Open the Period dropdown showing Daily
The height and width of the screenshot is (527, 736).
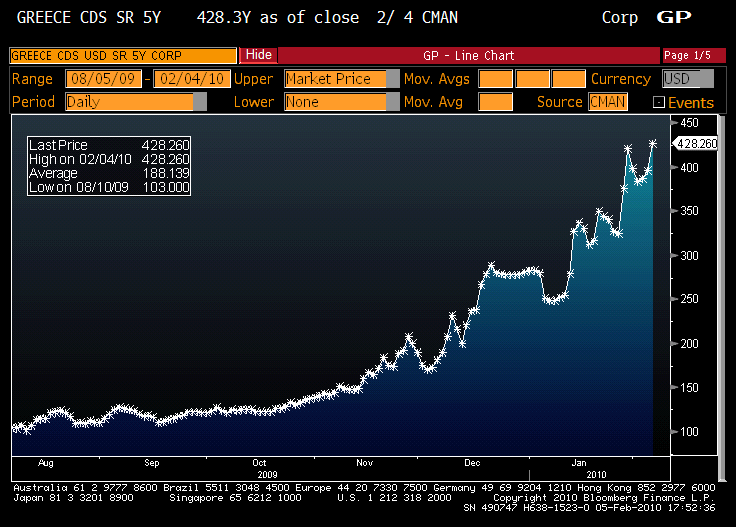(136, 101)
